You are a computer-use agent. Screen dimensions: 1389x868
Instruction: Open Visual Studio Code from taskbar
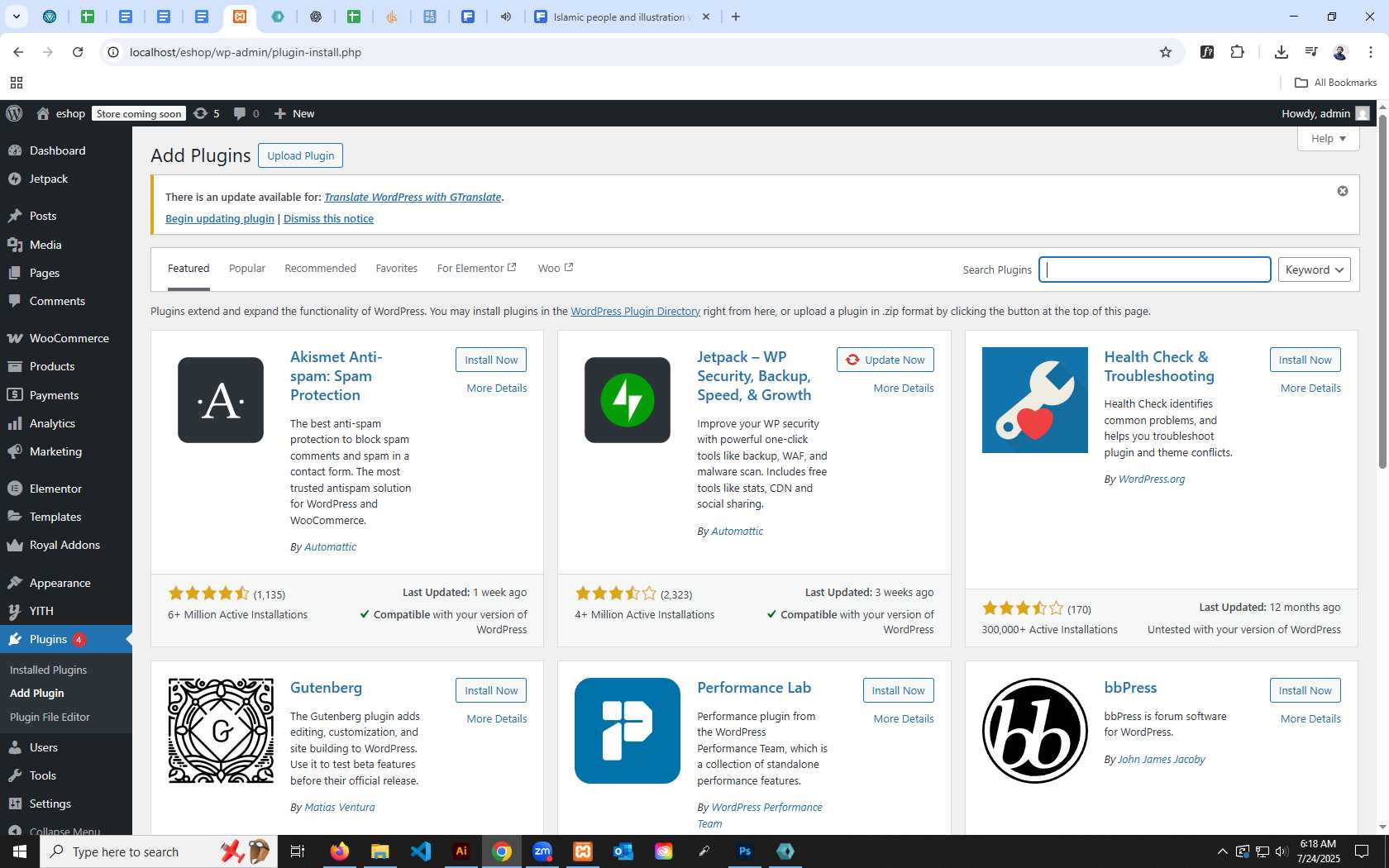point(421,851)
